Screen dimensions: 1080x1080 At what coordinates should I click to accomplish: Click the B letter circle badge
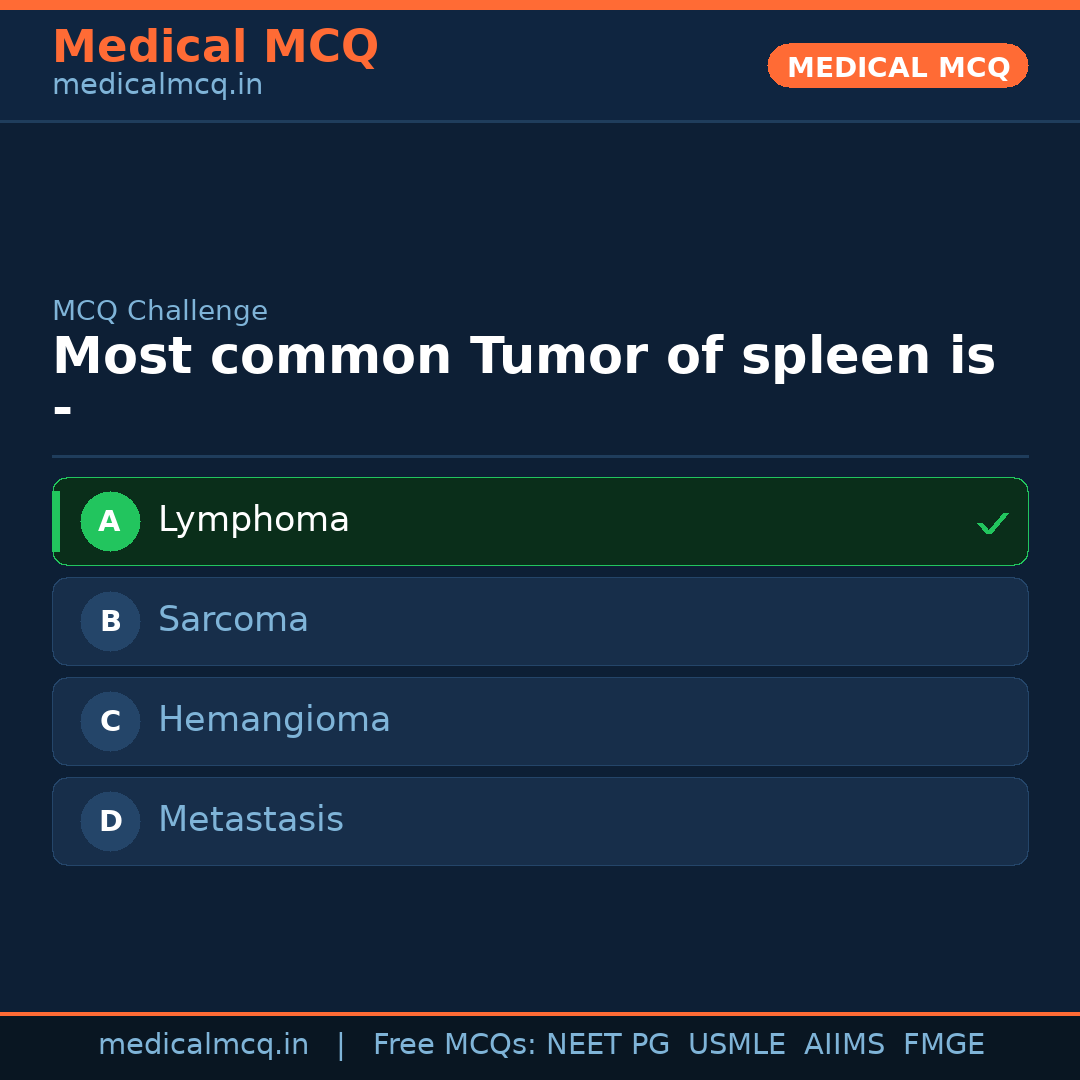tap(110, 621)
